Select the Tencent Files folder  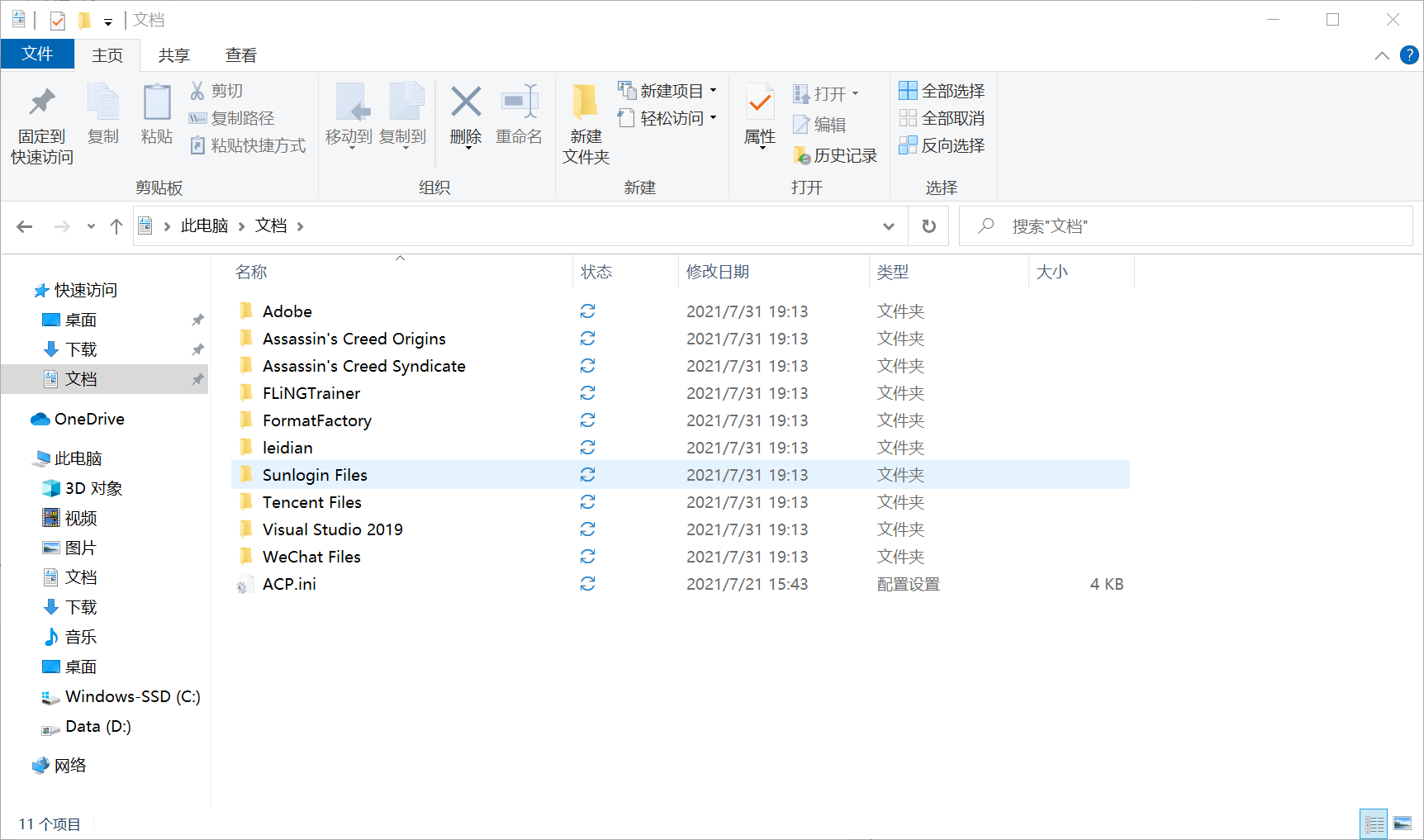[311, 502]
